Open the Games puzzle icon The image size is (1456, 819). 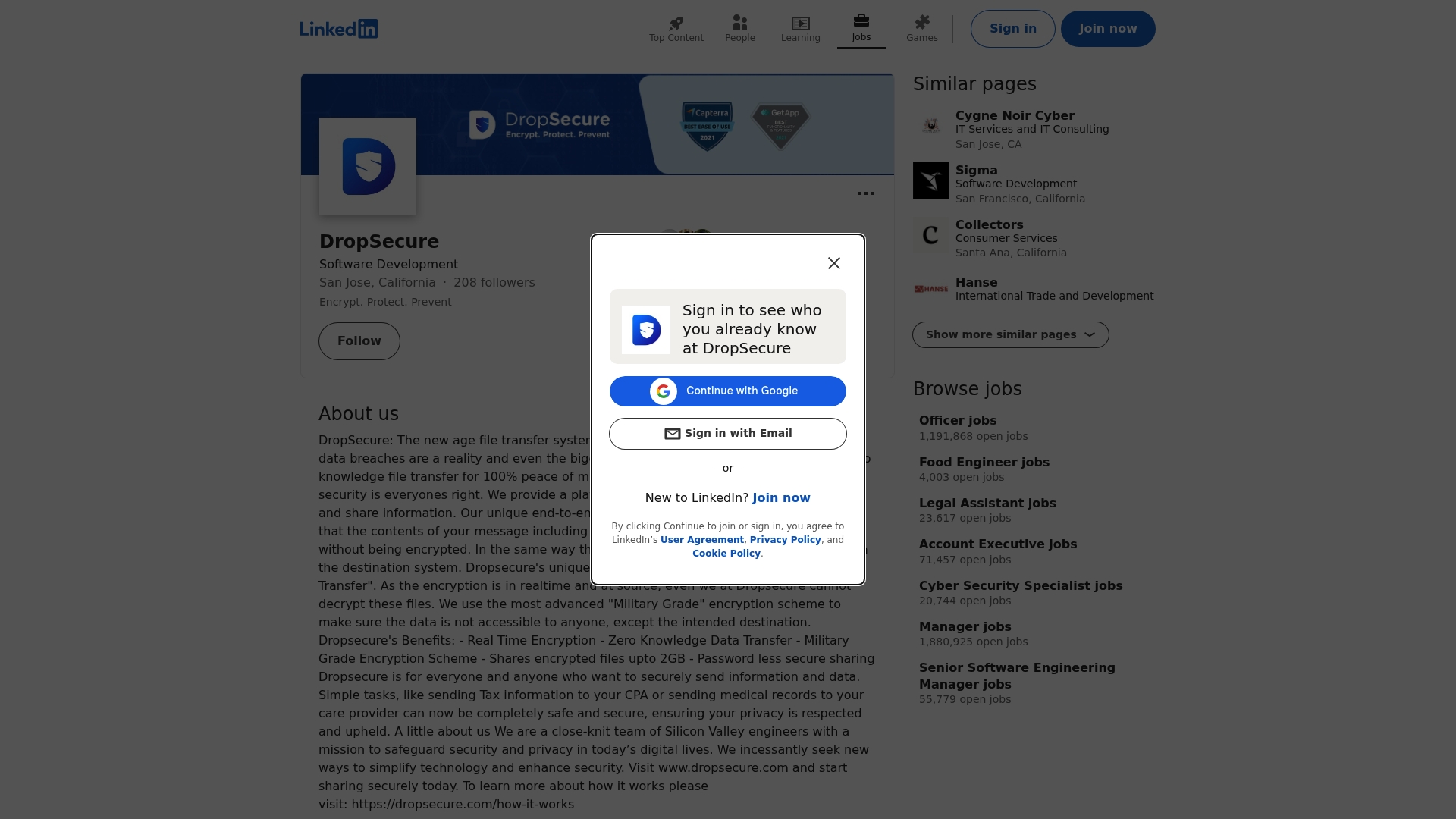[x=922, y=23]
